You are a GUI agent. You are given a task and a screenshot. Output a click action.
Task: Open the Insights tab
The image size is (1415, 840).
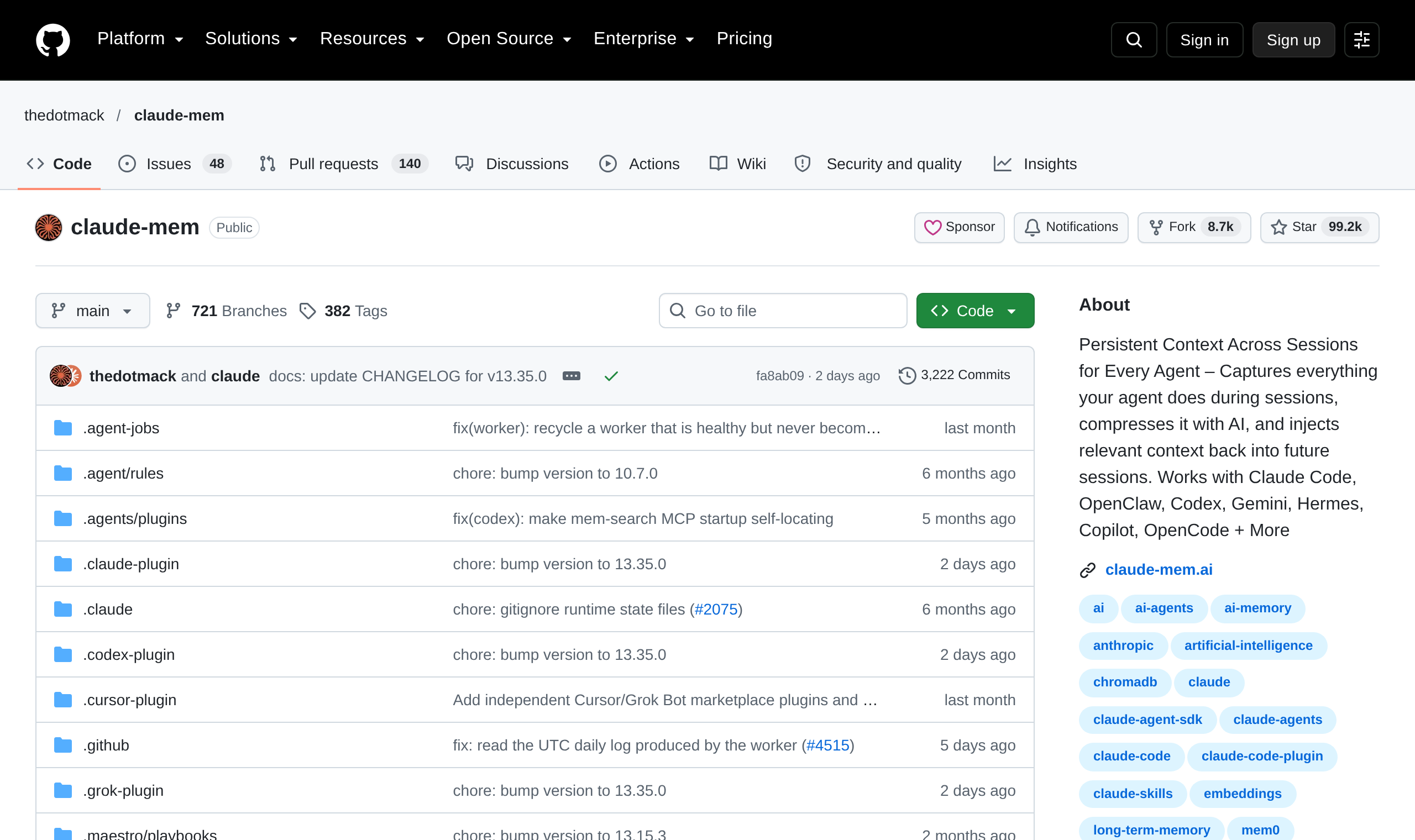tap(1035, 164)
